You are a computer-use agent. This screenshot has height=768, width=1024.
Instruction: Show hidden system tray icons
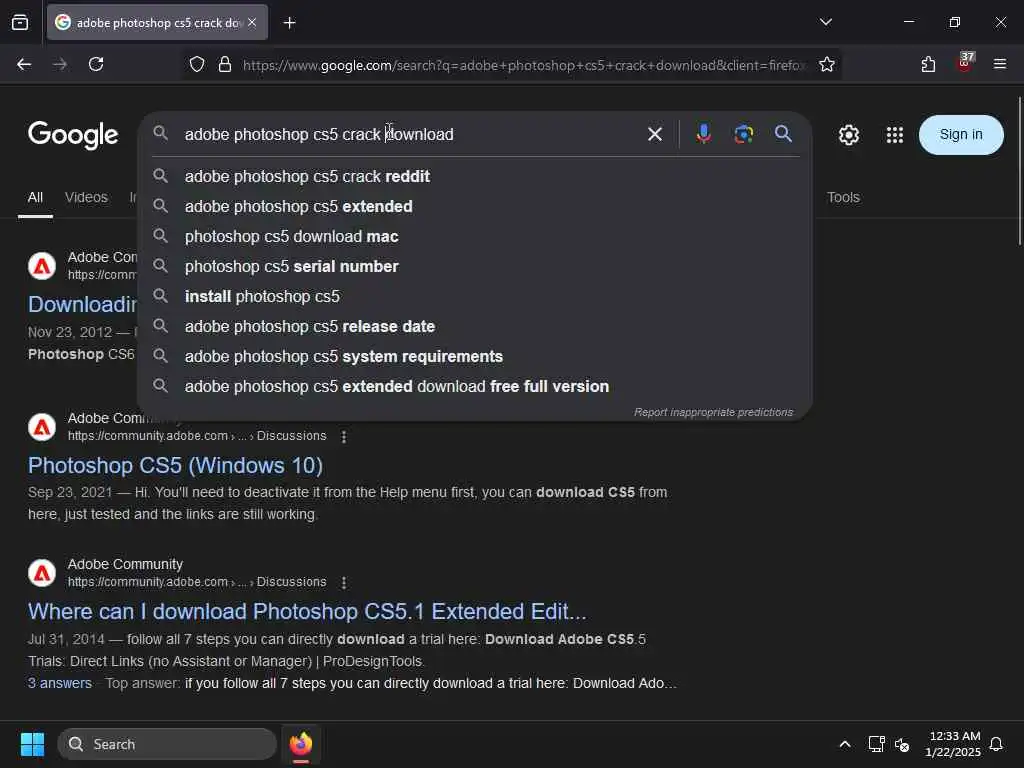(x=844, y=744)
